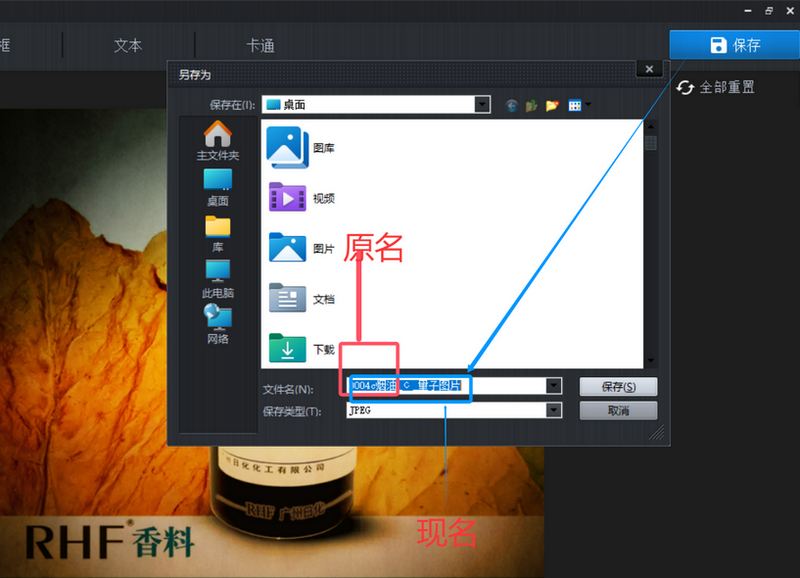Expand the 文件名 filename dropdown arrow

553,386
